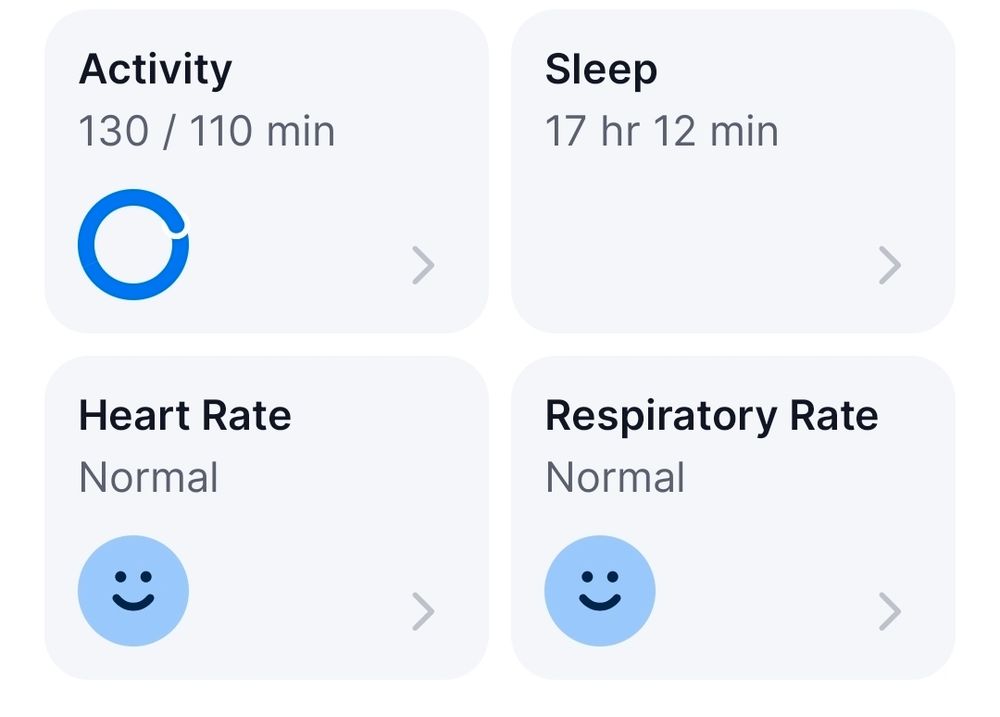The width and height of the screenshot is (1000, 717).
Task: Expand the Sleep card using its chevron
Action: (x=889, y=265)
